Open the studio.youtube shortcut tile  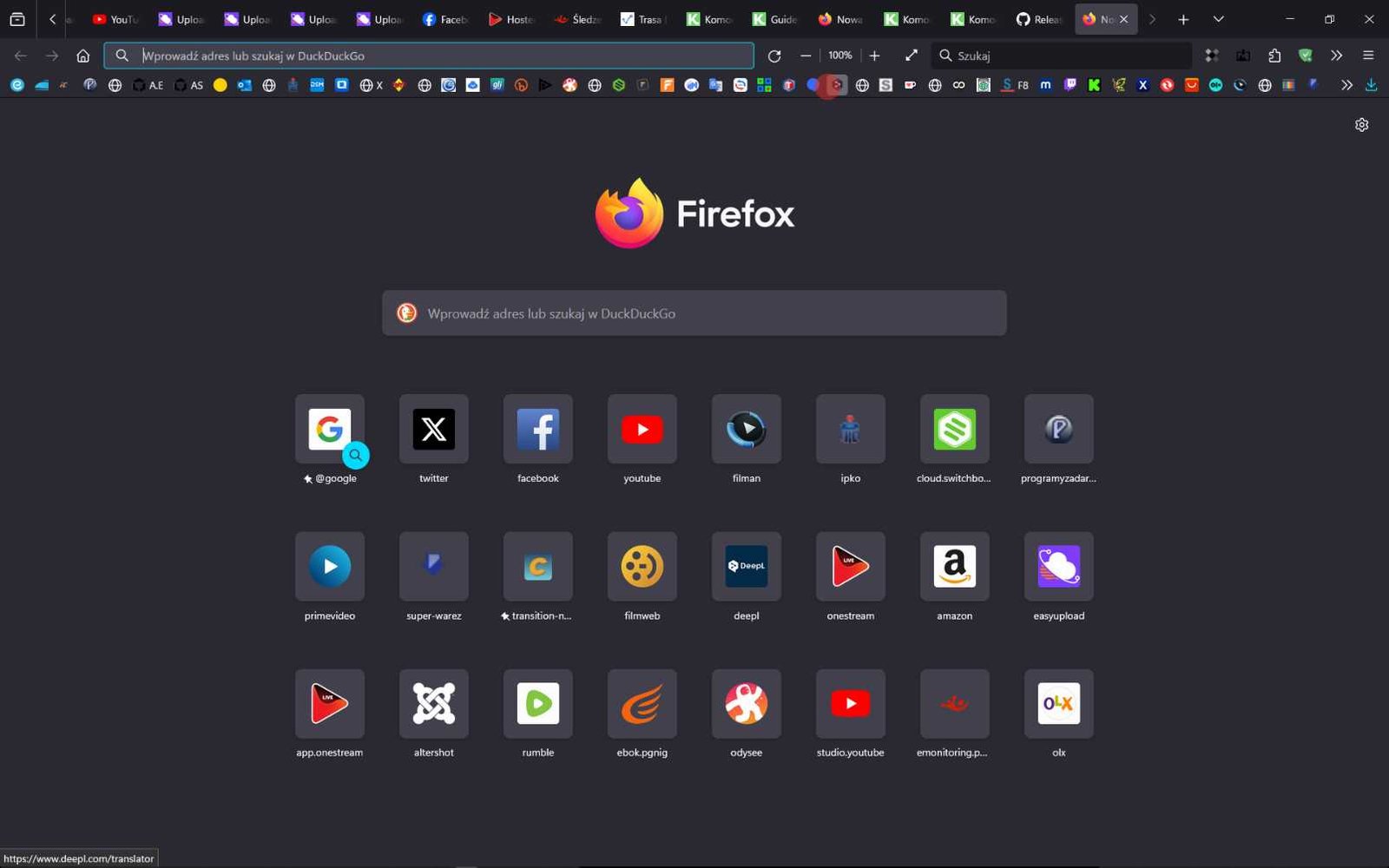[851, 703]
